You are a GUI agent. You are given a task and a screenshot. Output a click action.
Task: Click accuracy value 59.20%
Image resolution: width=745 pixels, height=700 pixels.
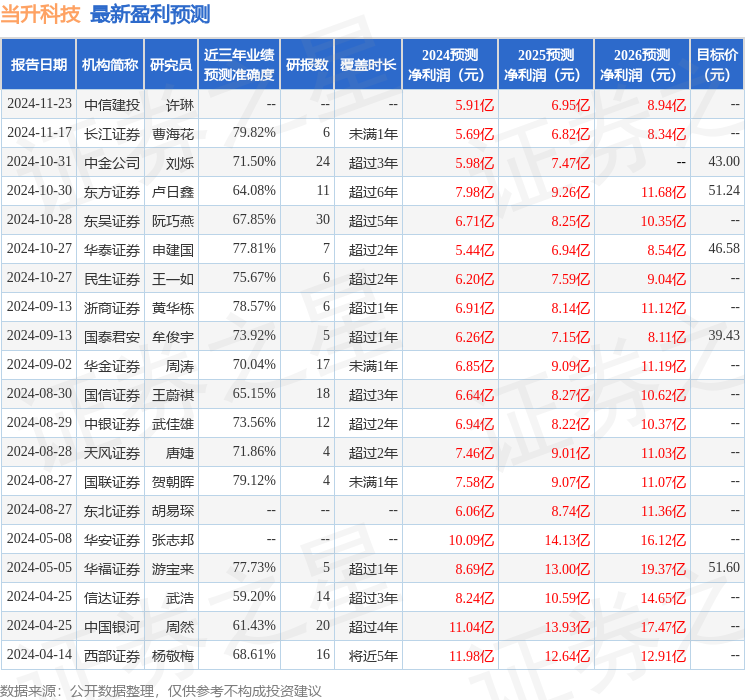click(x=254, y=596)
